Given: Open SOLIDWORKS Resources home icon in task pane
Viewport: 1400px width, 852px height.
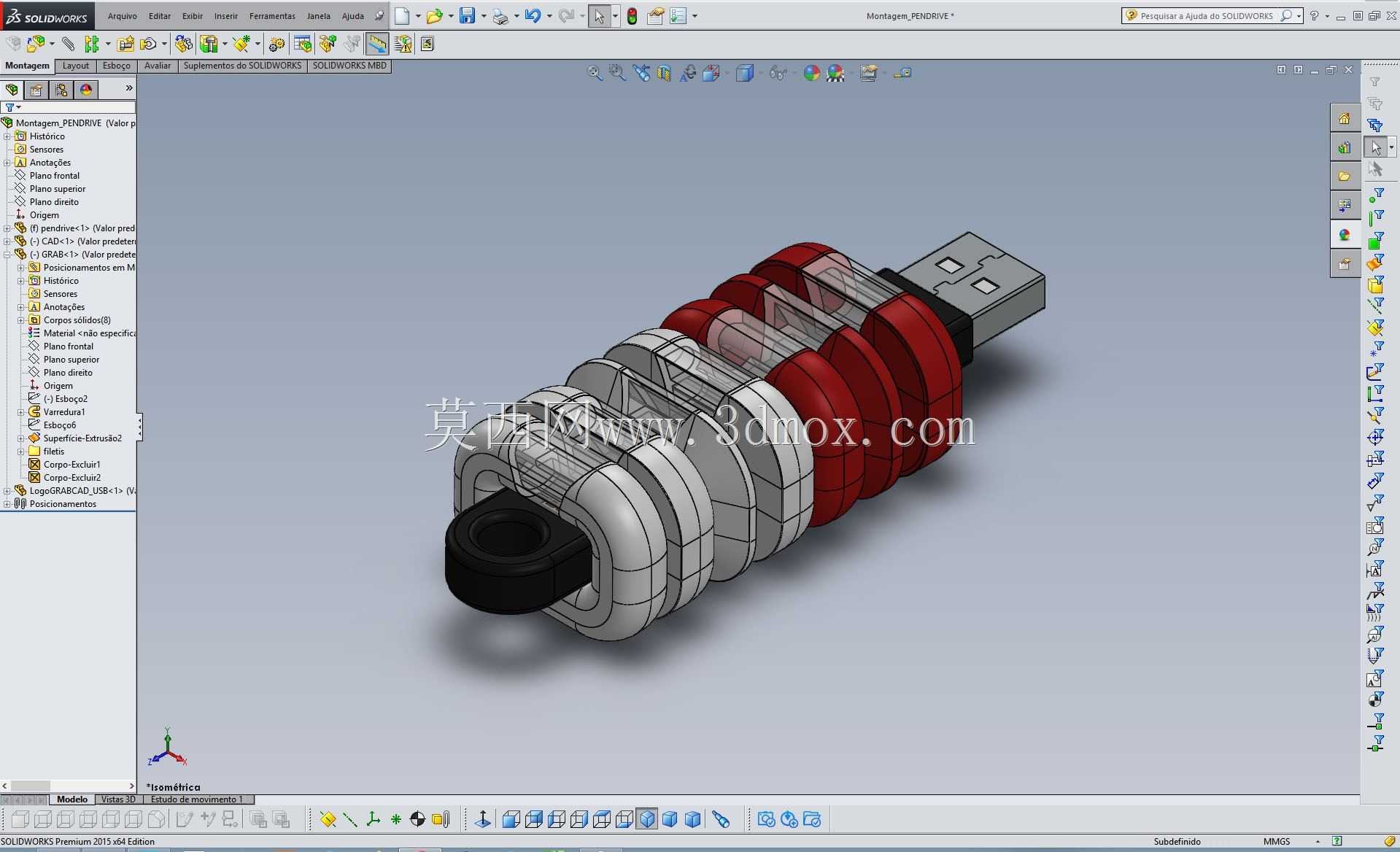Looking at the screenshot, I should coord(1344,118).
